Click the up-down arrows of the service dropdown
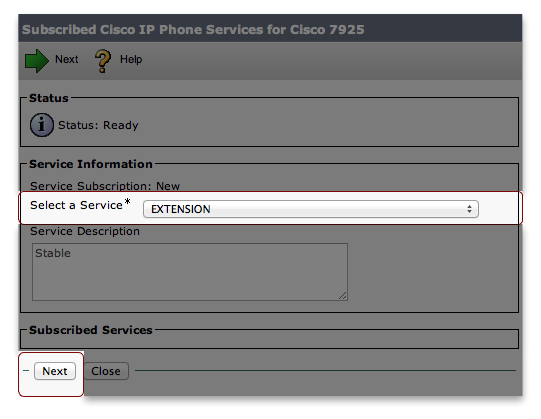The height and width of the screenshot is (419, 541). pyautogui.click(x=469, y=209)
